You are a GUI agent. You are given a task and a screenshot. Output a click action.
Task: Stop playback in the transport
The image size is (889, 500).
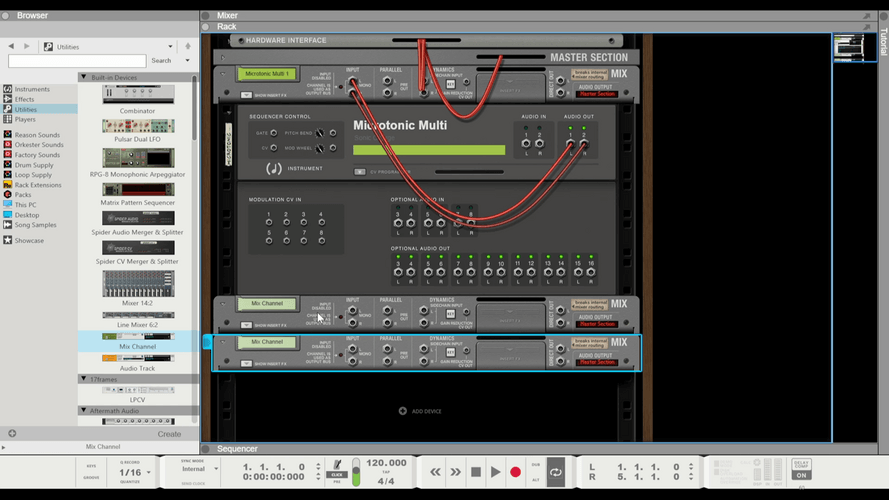(x=476, y=472)
